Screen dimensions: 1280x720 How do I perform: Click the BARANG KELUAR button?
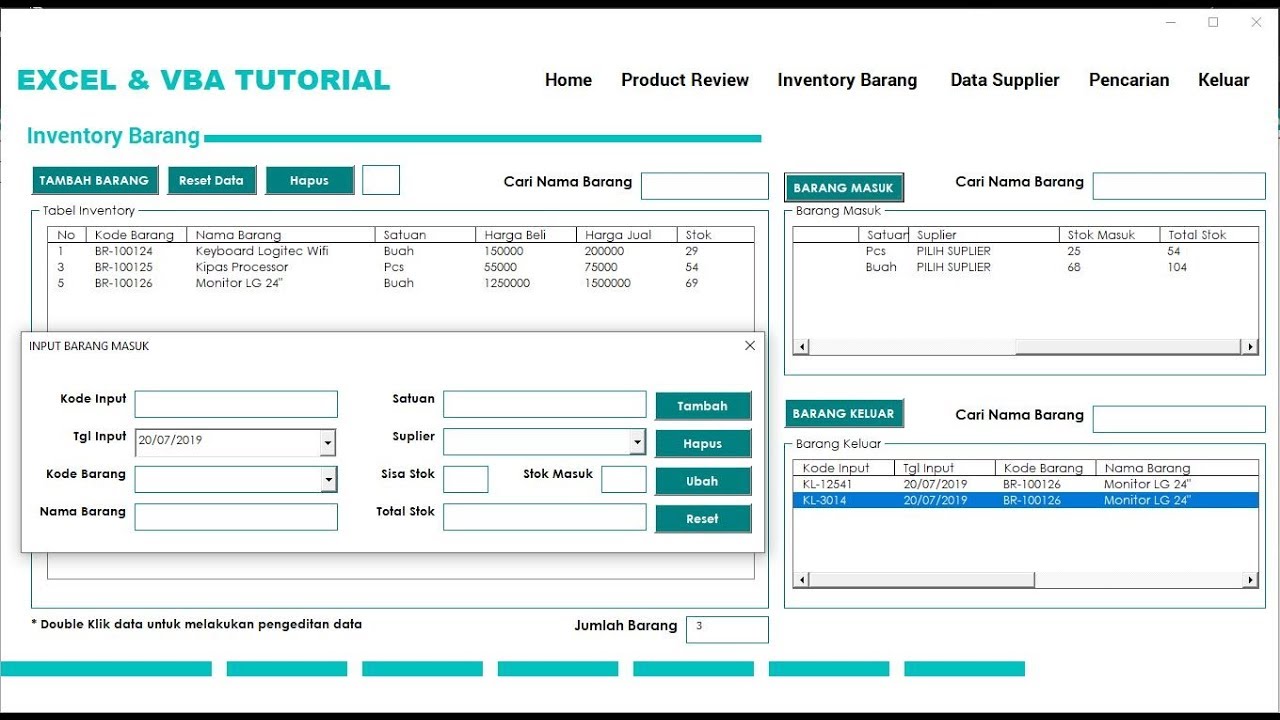844,414
